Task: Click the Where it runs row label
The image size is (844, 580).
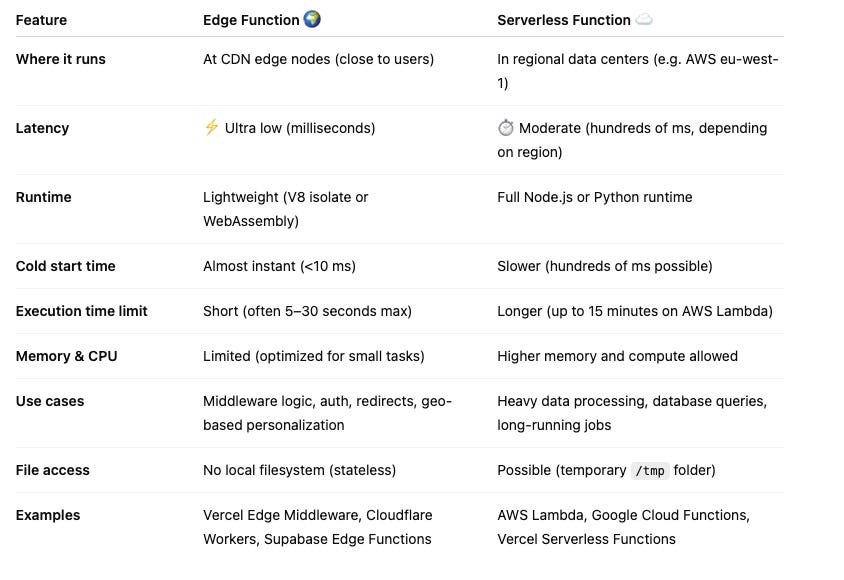Action: tap(61, 59)
